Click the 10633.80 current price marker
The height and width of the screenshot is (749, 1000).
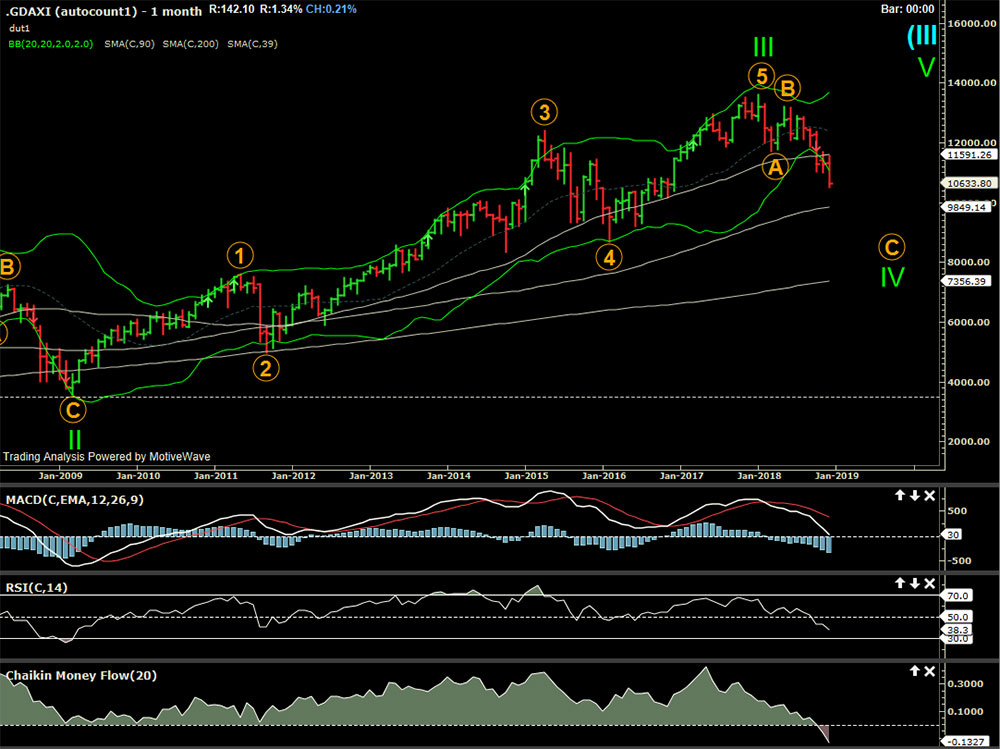tap(970, 183)
